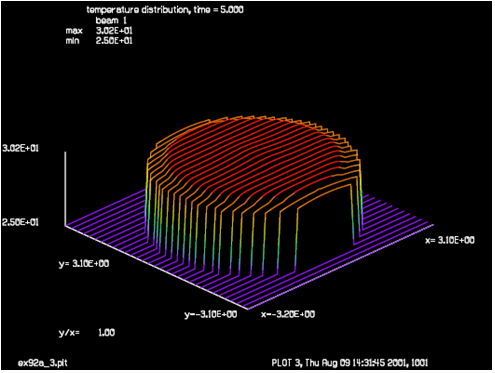Click the y= 3.10E+00 axis label
This screenshot has width=495, height=373.
[x=84, y=263]
